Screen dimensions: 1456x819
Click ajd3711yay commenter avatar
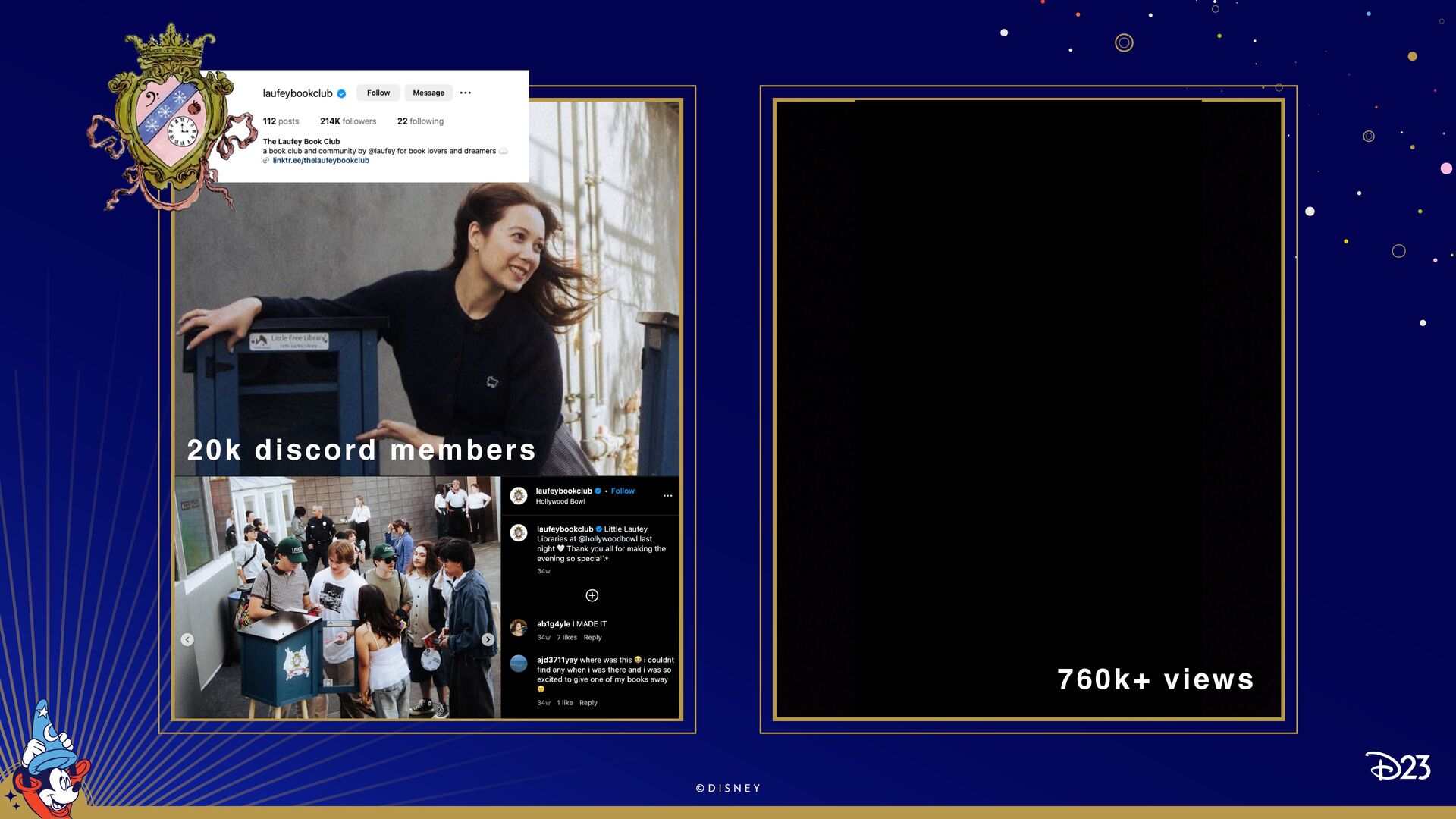(519, 664)
